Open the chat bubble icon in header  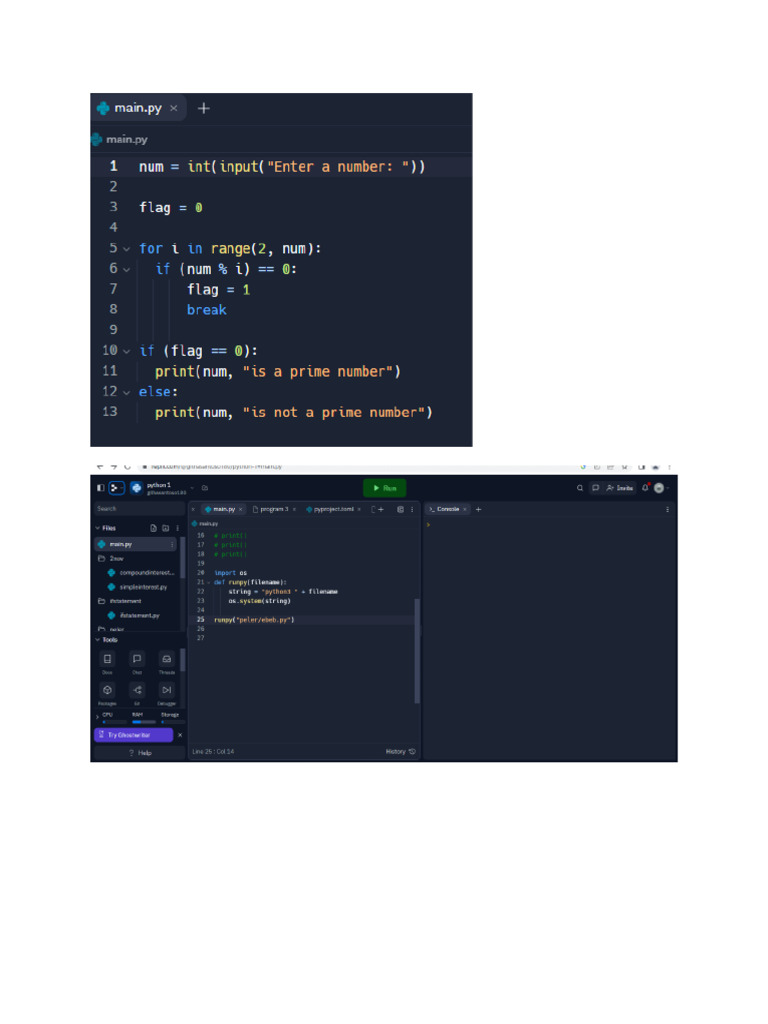(596, 488)
